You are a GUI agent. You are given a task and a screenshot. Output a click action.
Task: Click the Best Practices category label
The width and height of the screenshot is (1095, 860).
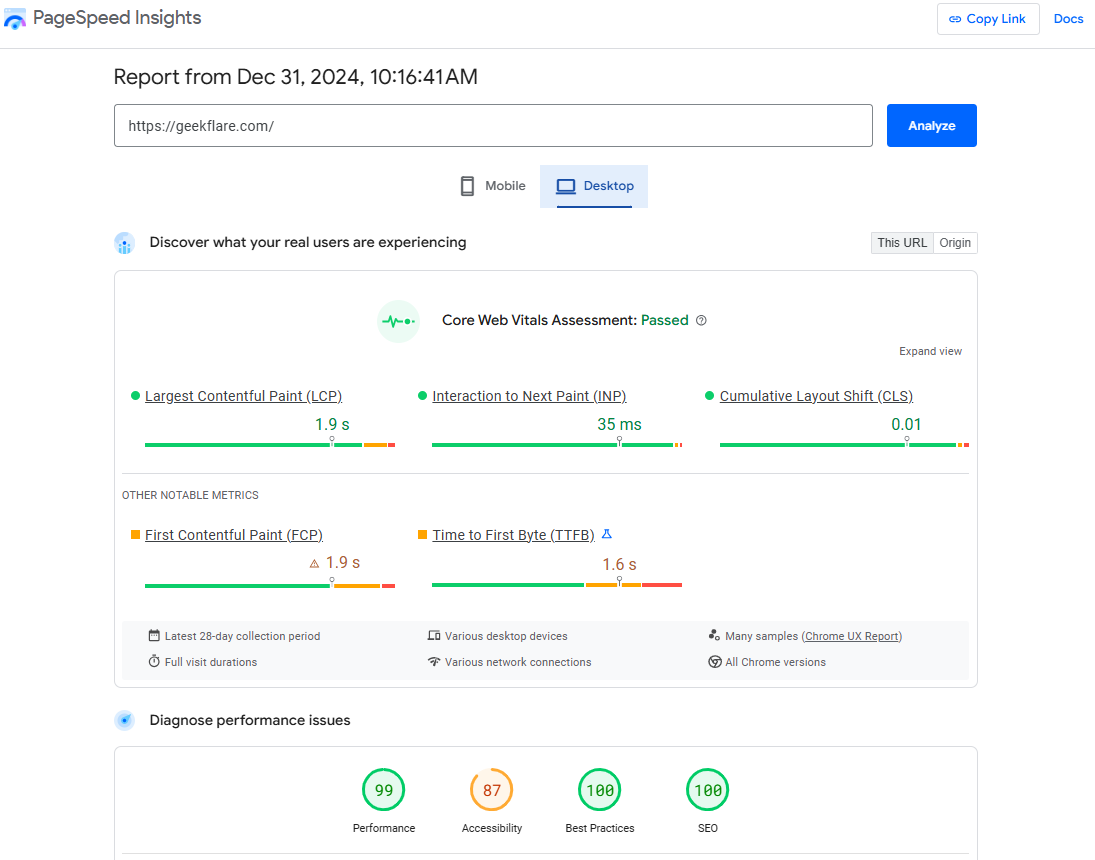coord(600,828)
